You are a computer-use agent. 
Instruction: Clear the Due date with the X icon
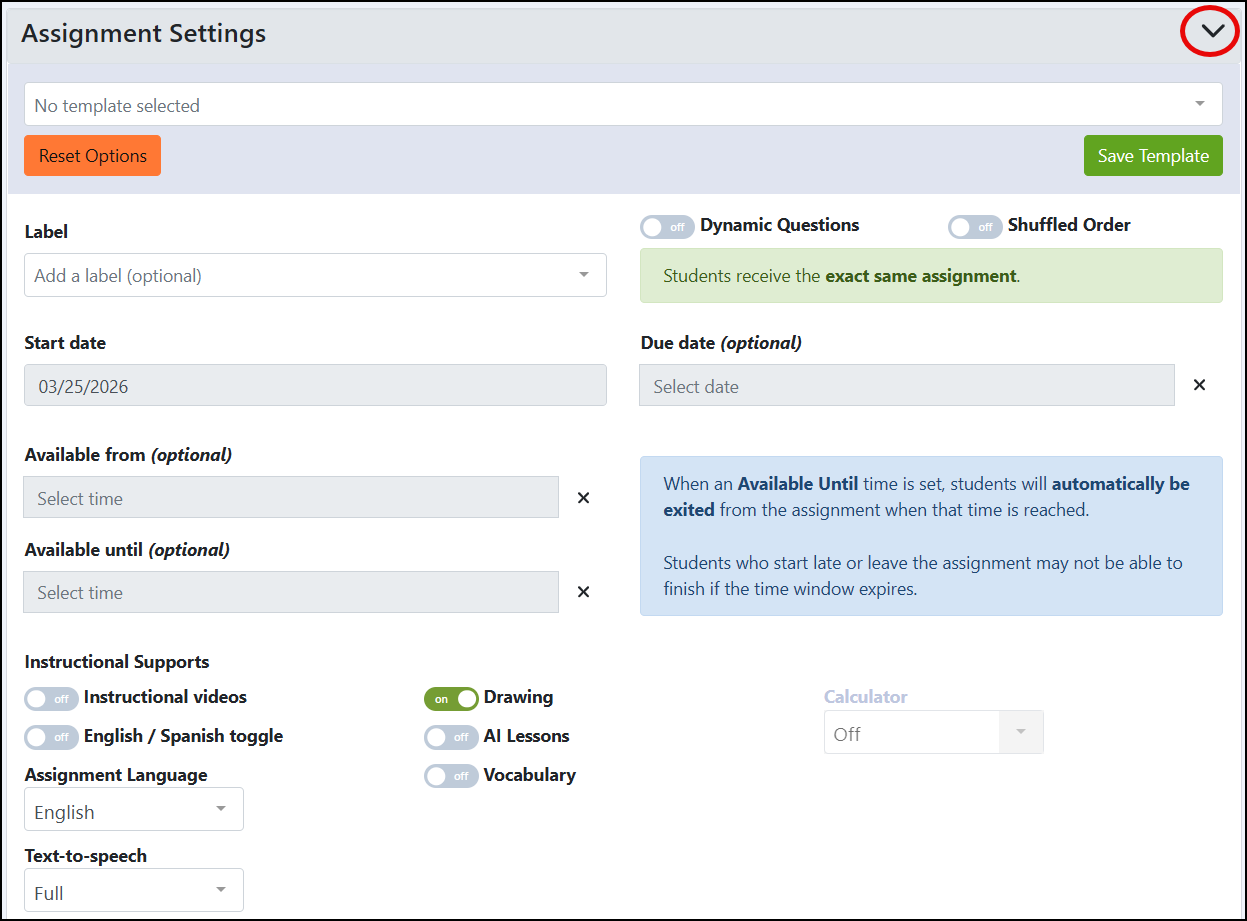[1199, 385]
